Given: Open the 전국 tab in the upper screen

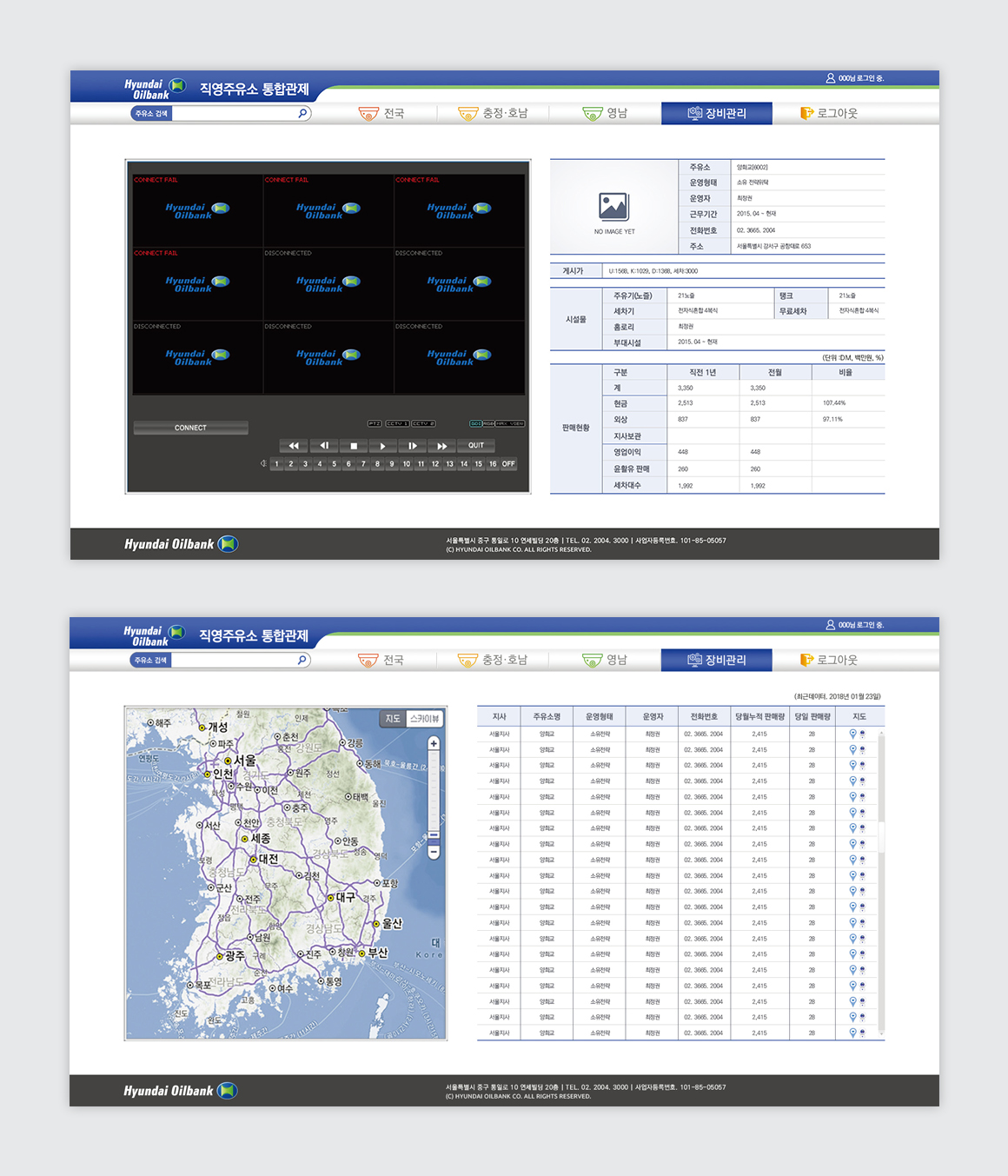Looking at the screenshot, I should (381, 113).
